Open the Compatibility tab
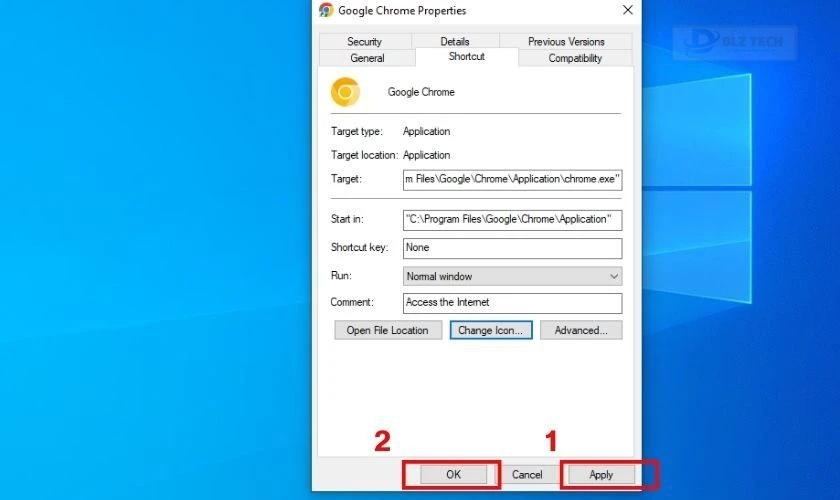Viewport: 840px width, 500px height. tap(575, 58)
